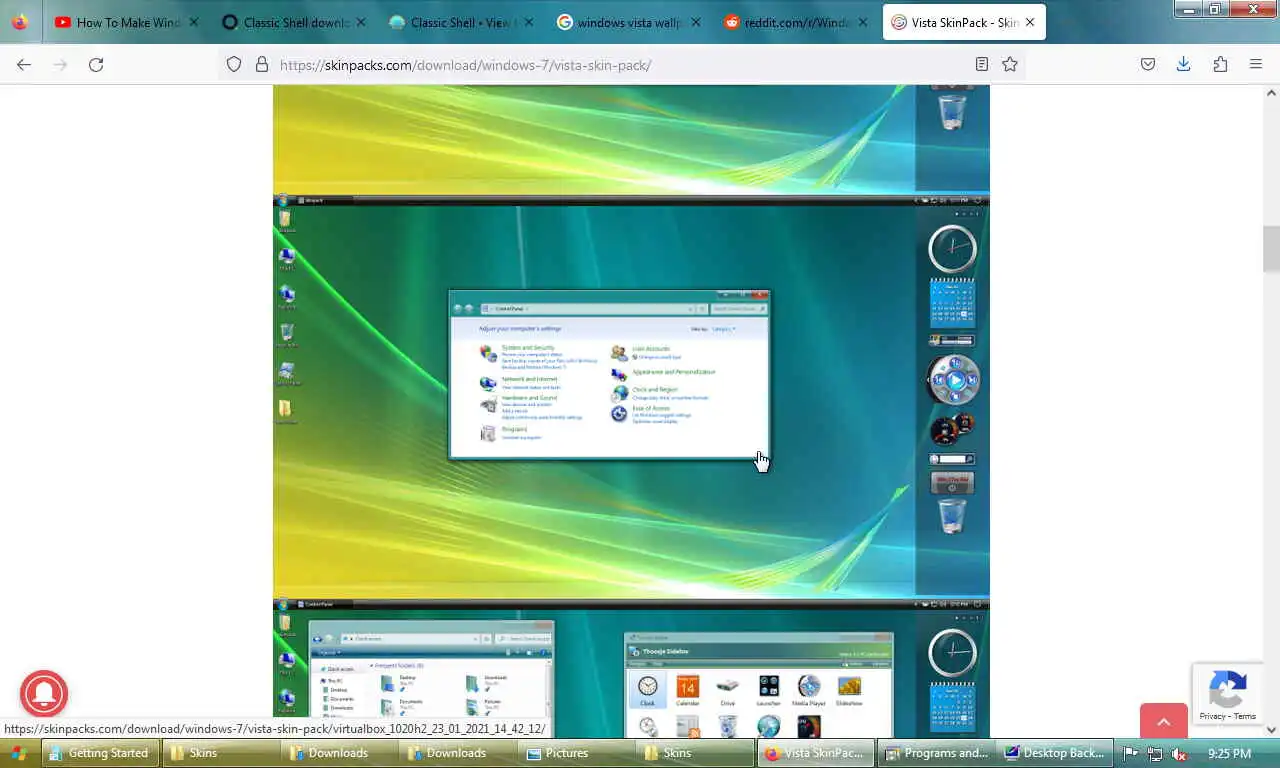Open the Firefox application hamburger menu
The image size is (1280, 768).
point(1256,64)
